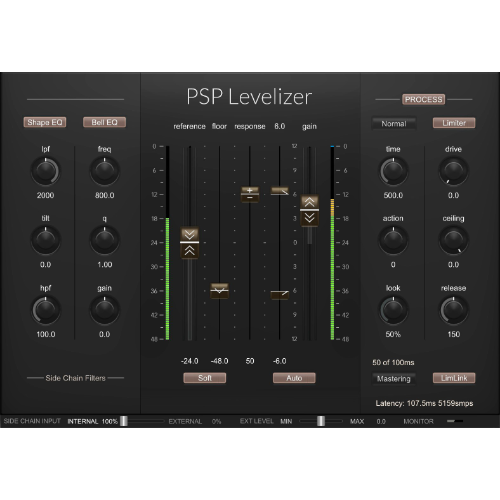500x500 pixels.
Task: Click the EXT LEVEL value 0.0
Action: pos(381,421)
